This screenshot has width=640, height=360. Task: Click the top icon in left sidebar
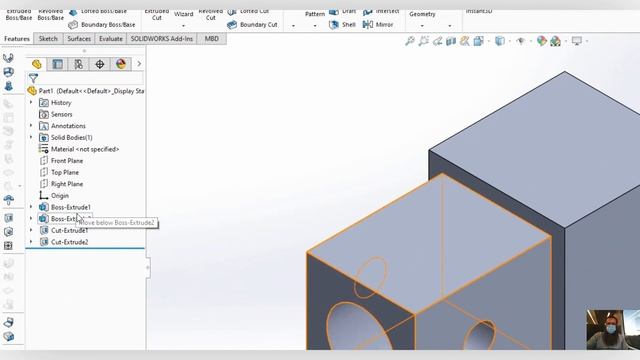coord(9,58)
